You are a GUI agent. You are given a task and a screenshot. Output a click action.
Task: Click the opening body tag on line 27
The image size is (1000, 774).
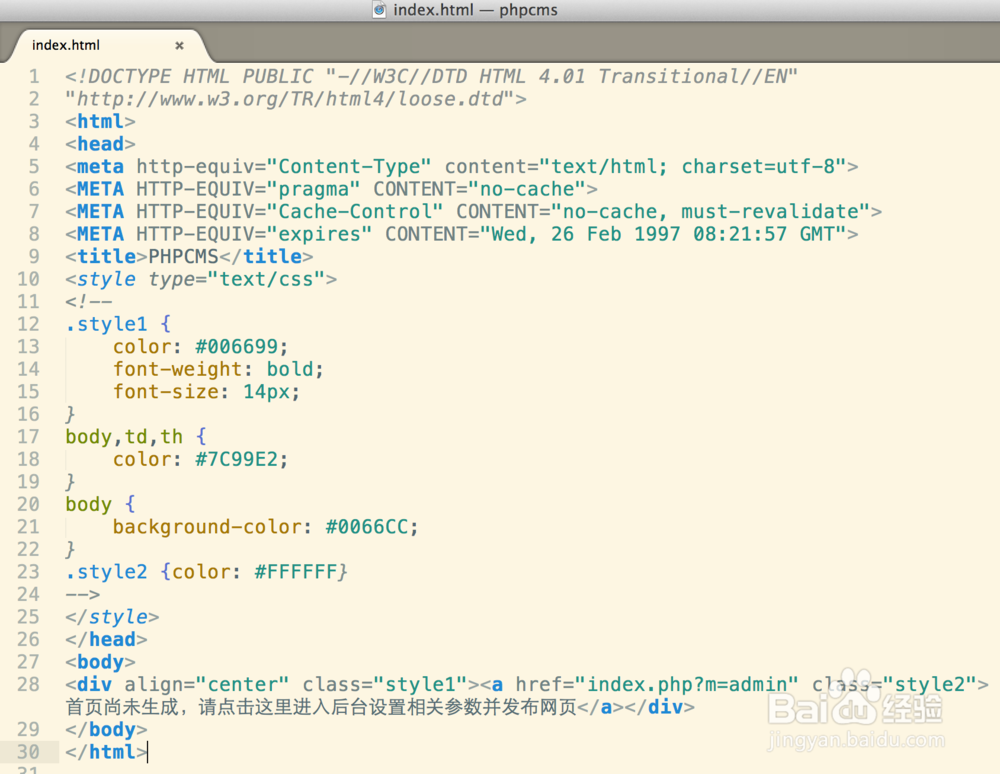(x=100, y=662)
